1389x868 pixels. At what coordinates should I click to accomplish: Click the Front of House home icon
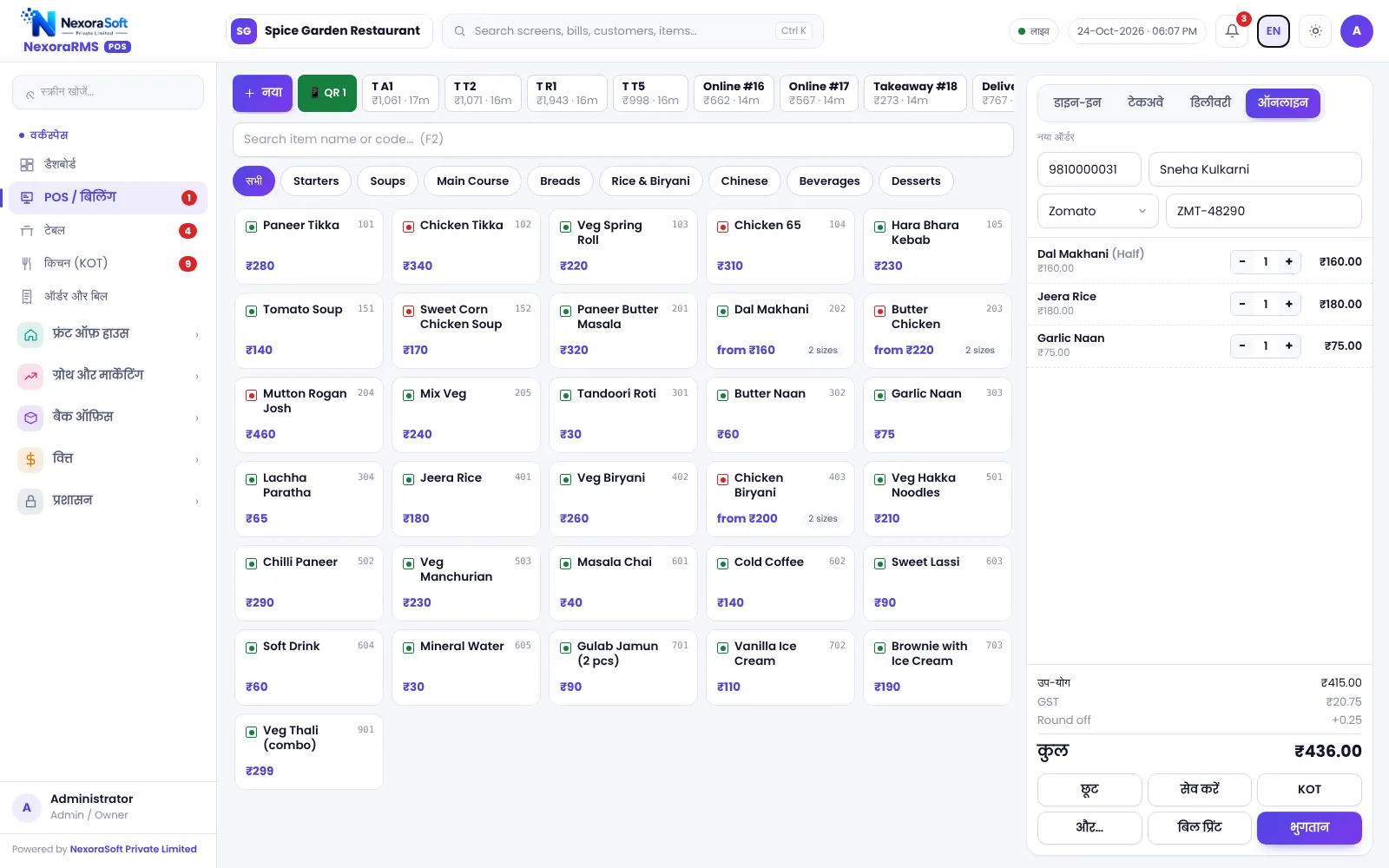click(x=30, y=334)
